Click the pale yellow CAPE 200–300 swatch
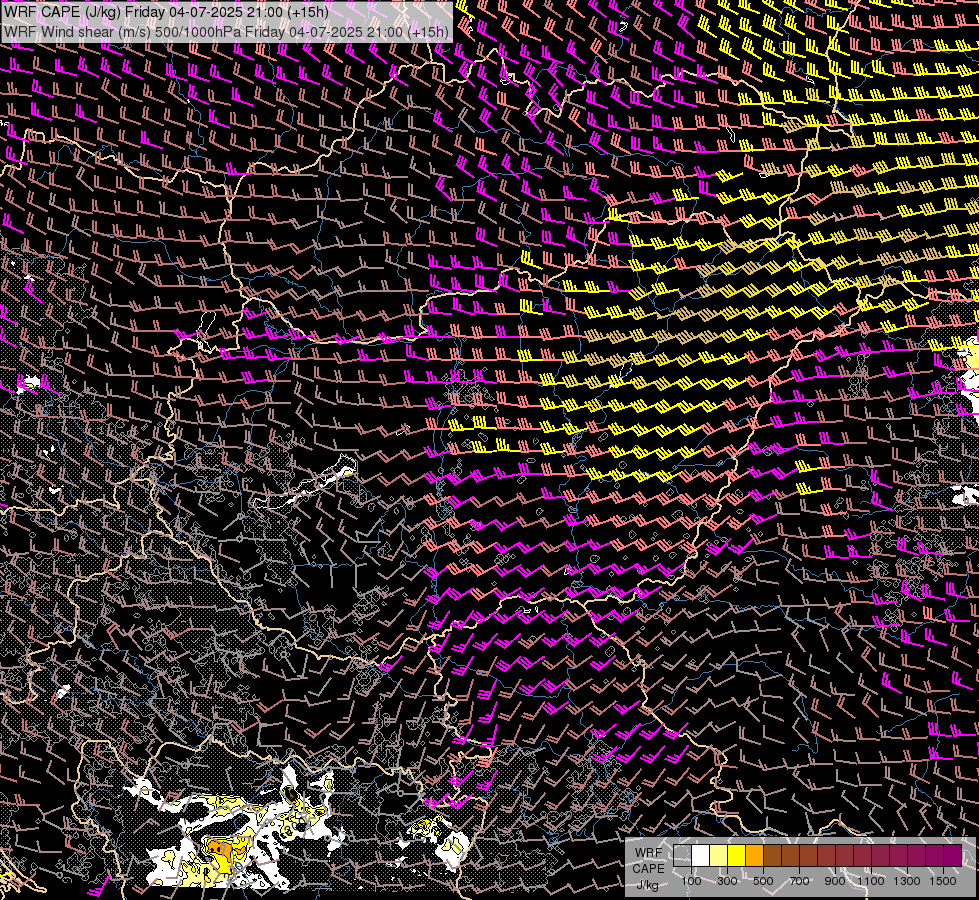The width and height of the screenshot is (979, 900). pyautogui.click(x=719, y=856)
